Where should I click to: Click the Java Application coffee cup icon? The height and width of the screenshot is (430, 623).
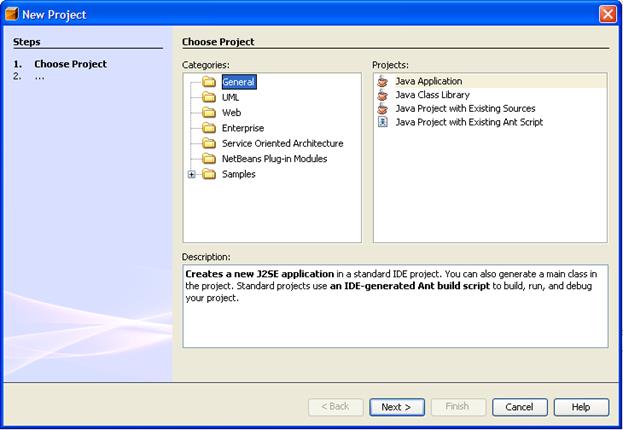click(382, 81)
